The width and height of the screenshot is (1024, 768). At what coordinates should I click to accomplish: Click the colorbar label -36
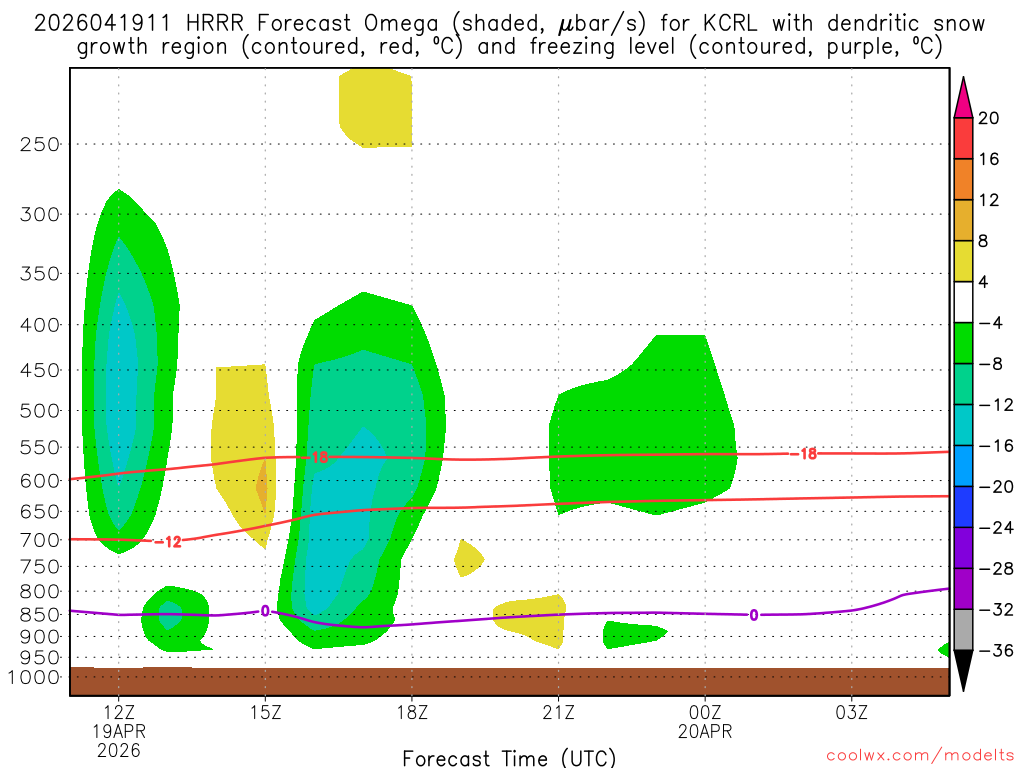point(996,650)
